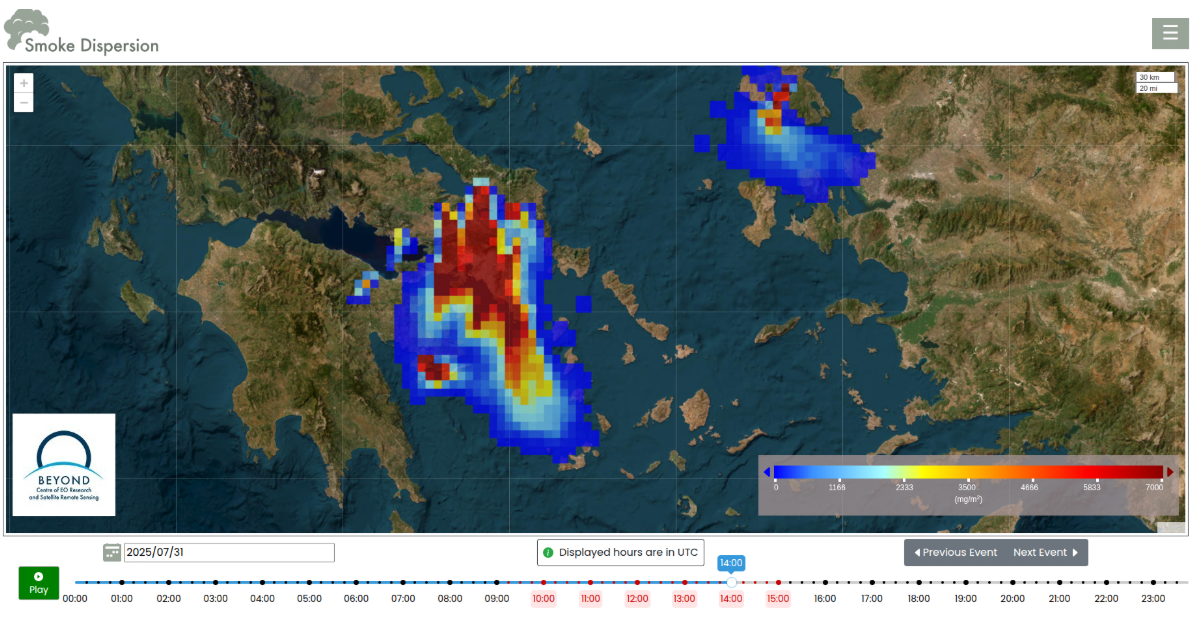
Task: Select 01:00 on the timeline
Action: point(121,598)
